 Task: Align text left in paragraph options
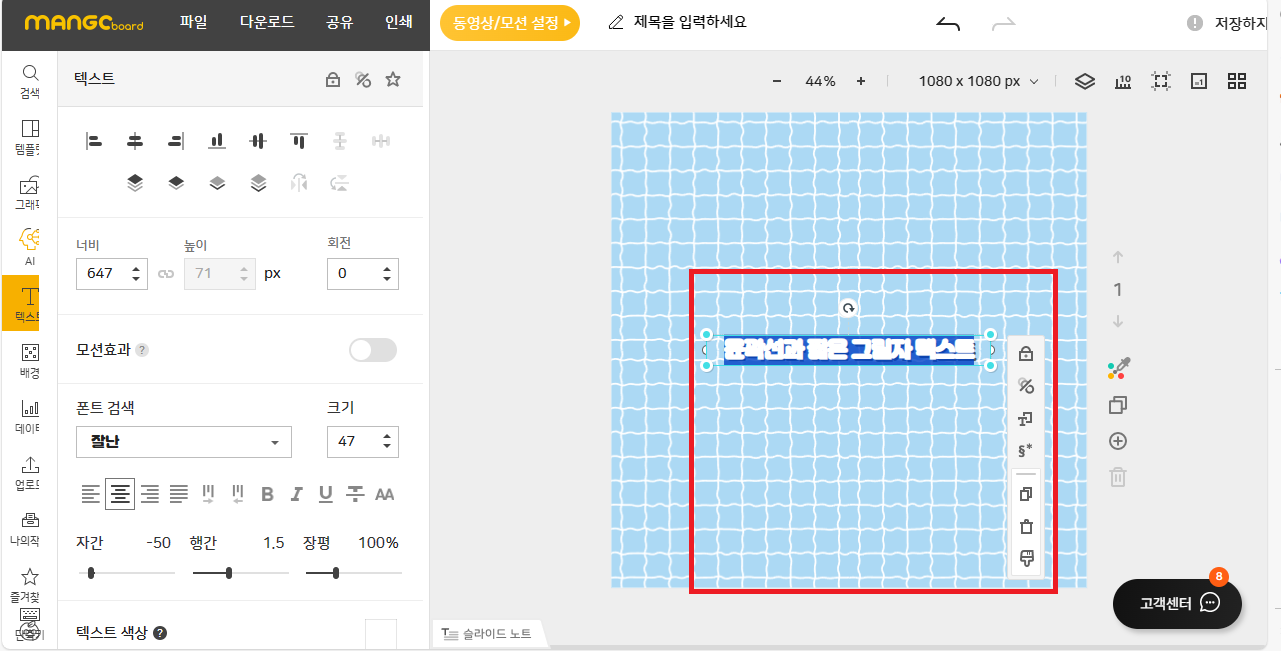[91, 493]
